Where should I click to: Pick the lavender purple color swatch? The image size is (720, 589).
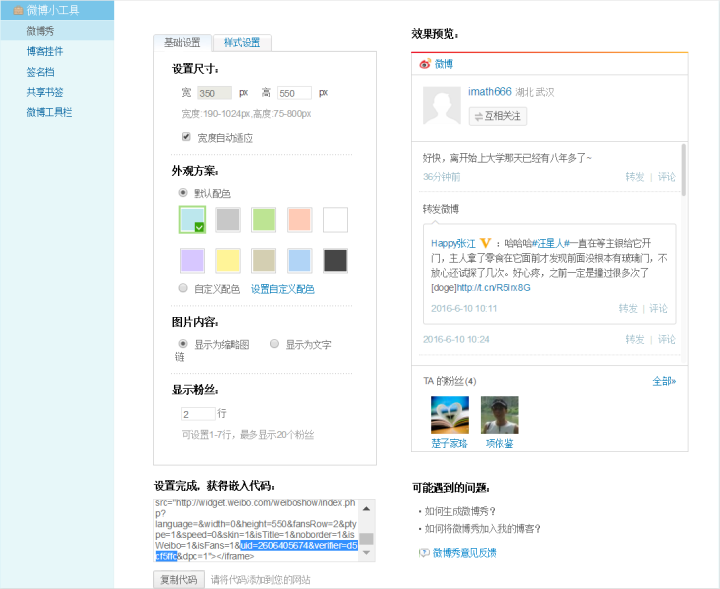(x=192, y=261)
